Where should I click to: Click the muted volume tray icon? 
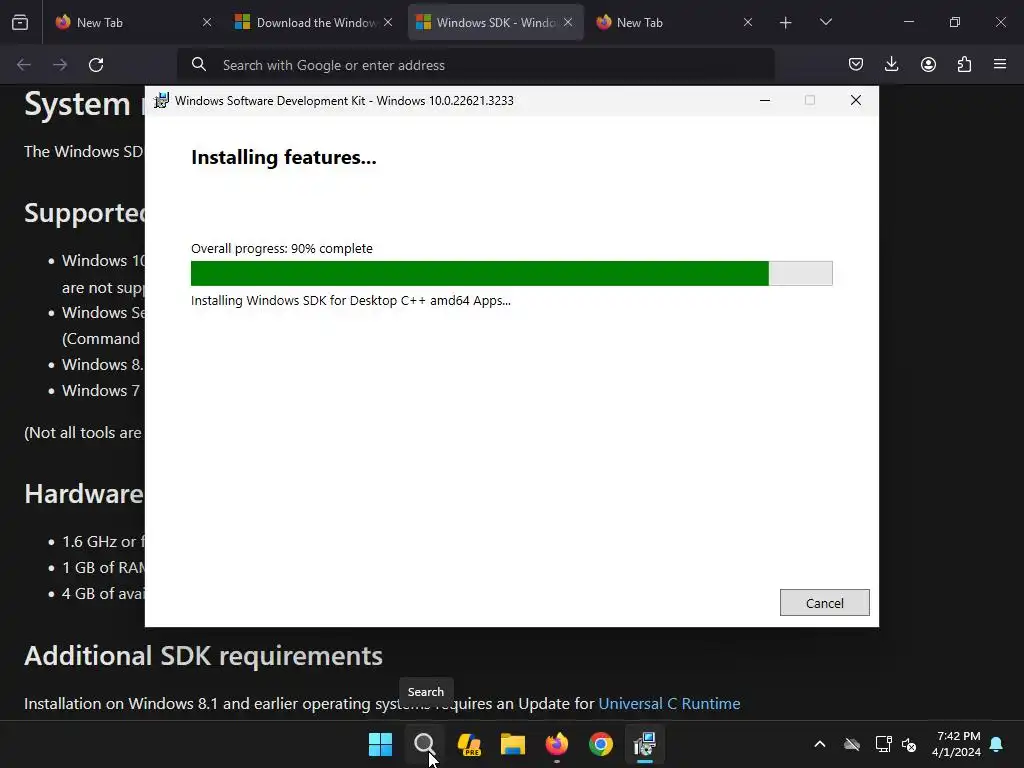(x=909, y=744)
